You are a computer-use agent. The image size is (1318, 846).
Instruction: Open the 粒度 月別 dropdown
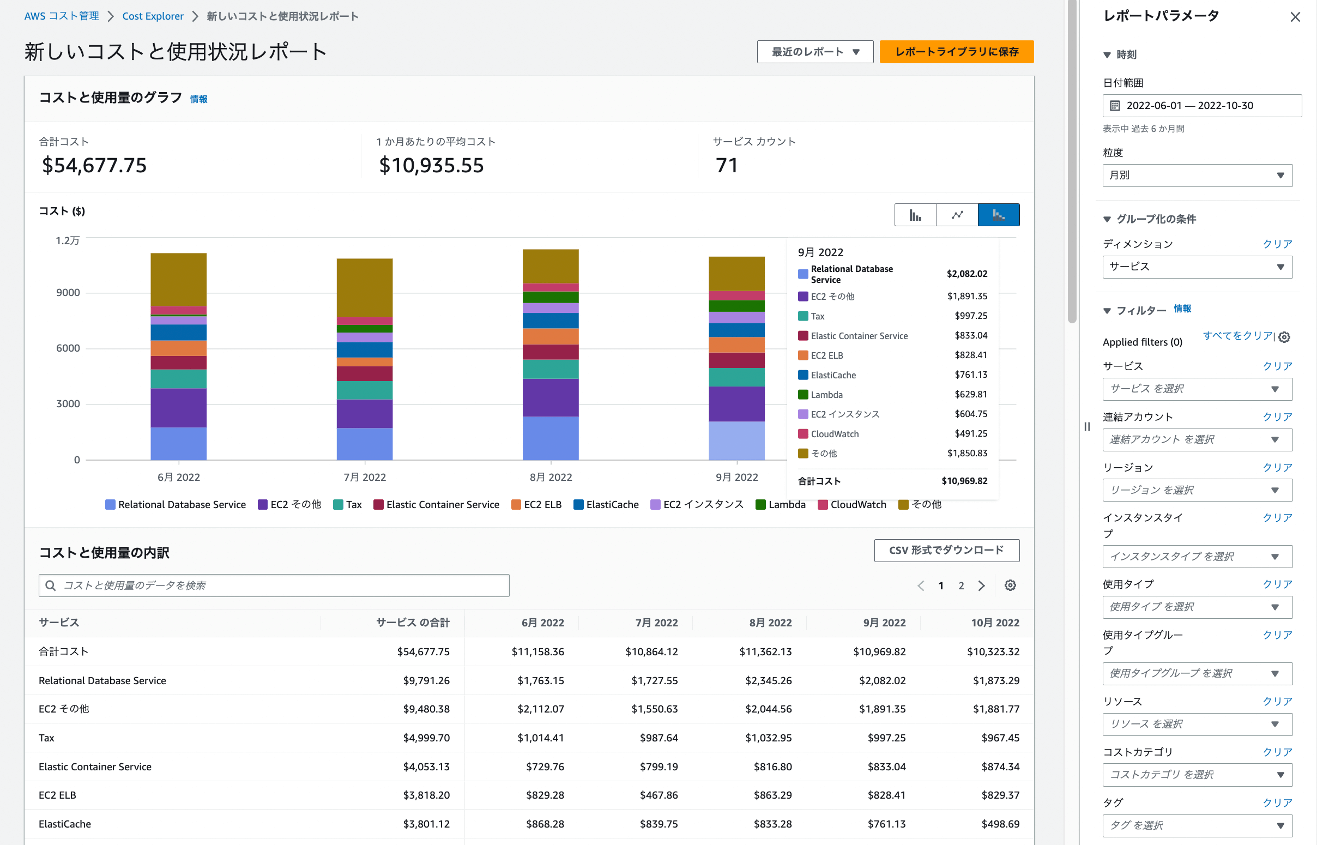1197,176
